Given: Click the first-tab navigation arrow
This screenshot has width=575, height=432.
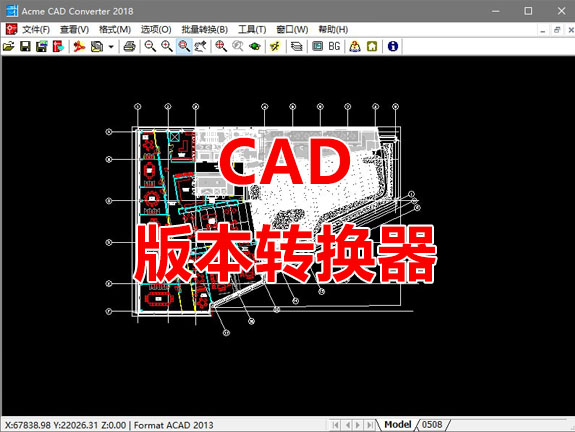Looking at the screenshot, I should click(335, 425).
